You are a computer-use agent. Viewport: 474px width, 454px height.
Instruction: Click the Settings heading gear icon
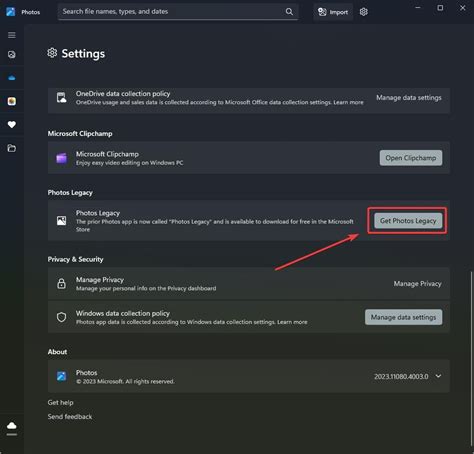52,53
